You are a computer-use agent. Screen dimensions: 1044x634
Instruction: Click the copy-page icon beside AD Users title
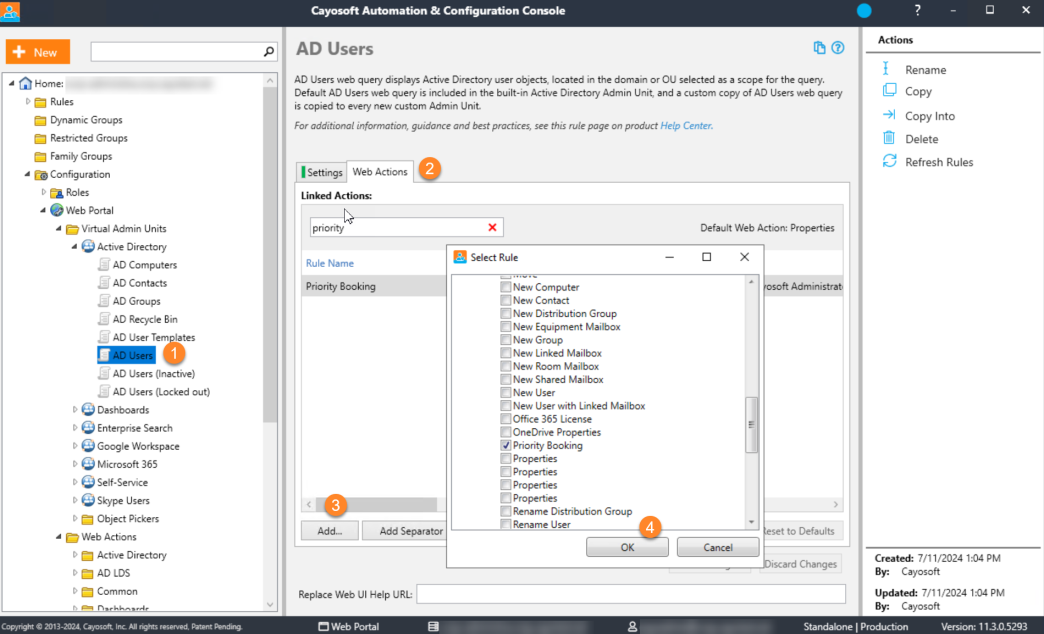(x=820, y=48)
